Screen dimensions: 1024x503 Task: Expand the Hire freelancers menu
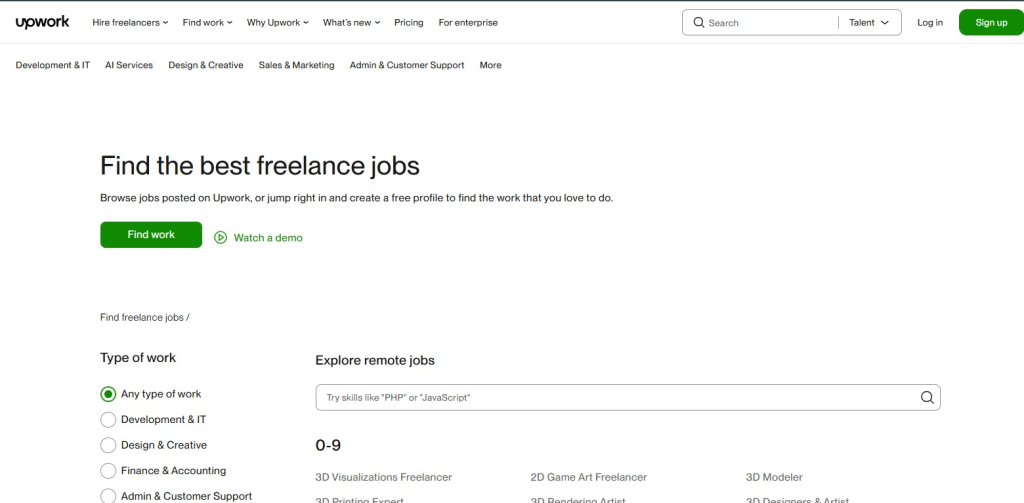130,22
